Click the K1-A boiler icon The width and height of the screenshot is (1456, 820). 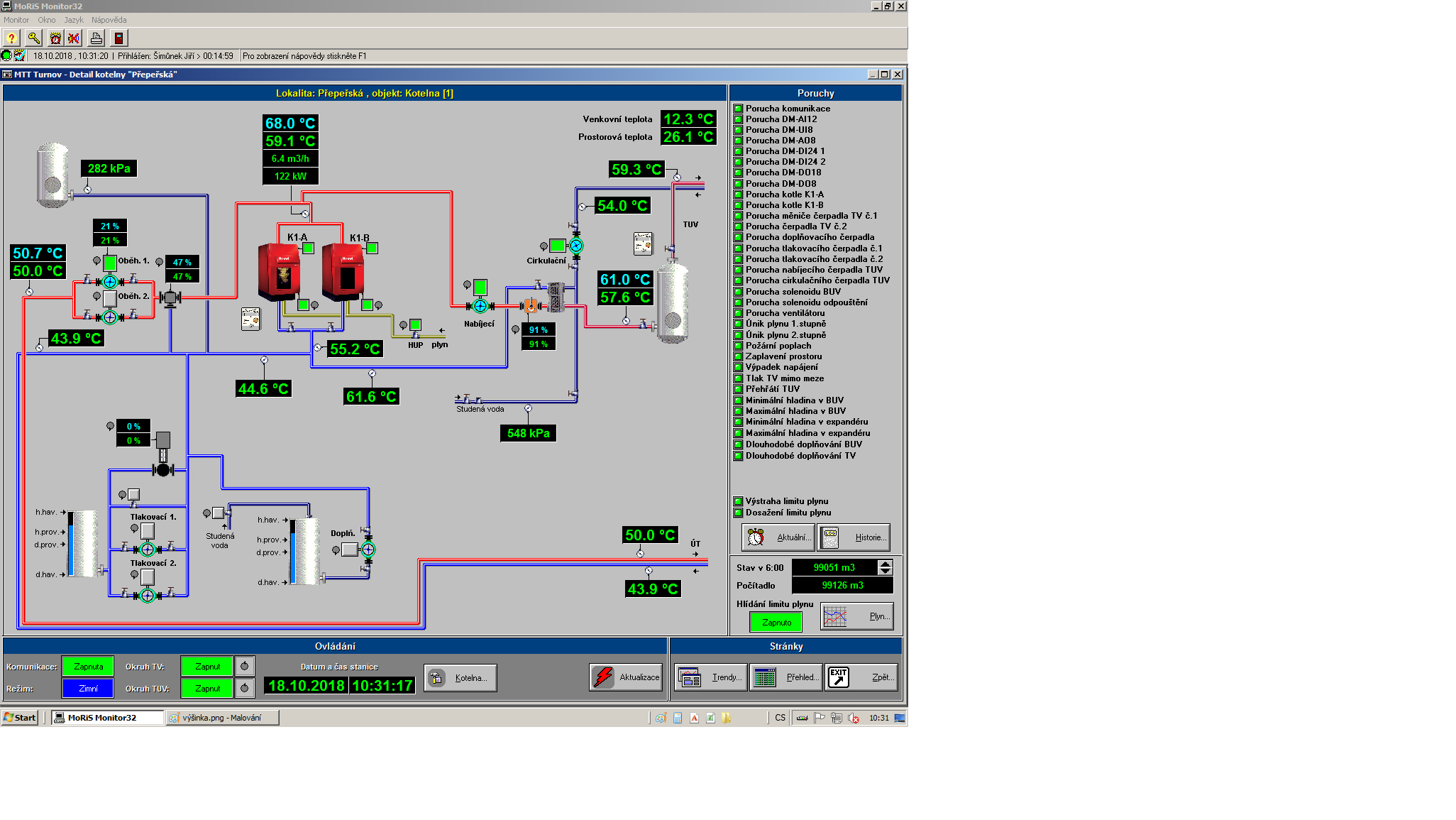(x=278, y=272)
